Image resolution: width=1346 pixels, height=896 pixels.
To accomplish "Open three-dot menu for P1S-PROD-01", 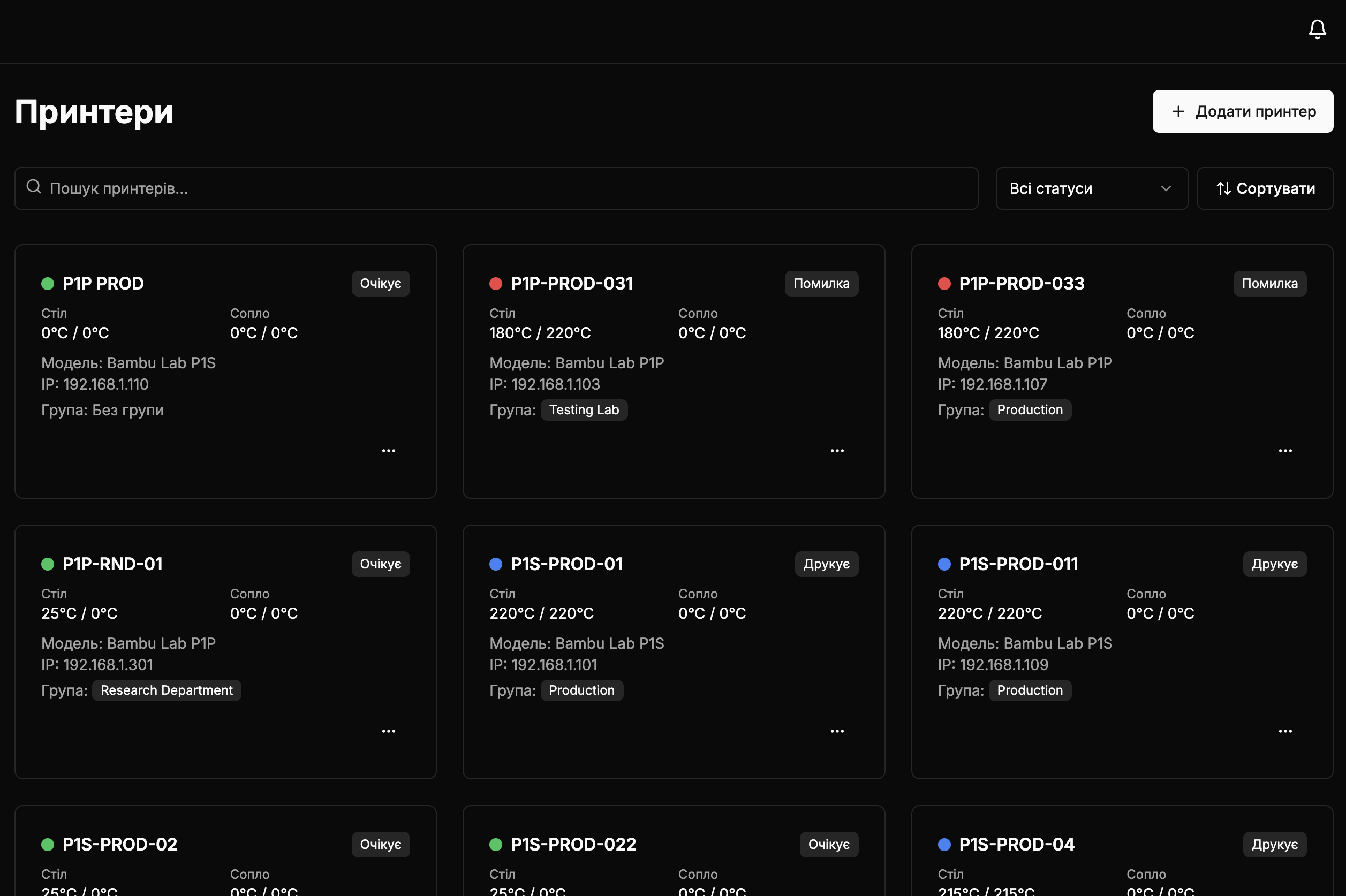I will (x=837, y=732).
